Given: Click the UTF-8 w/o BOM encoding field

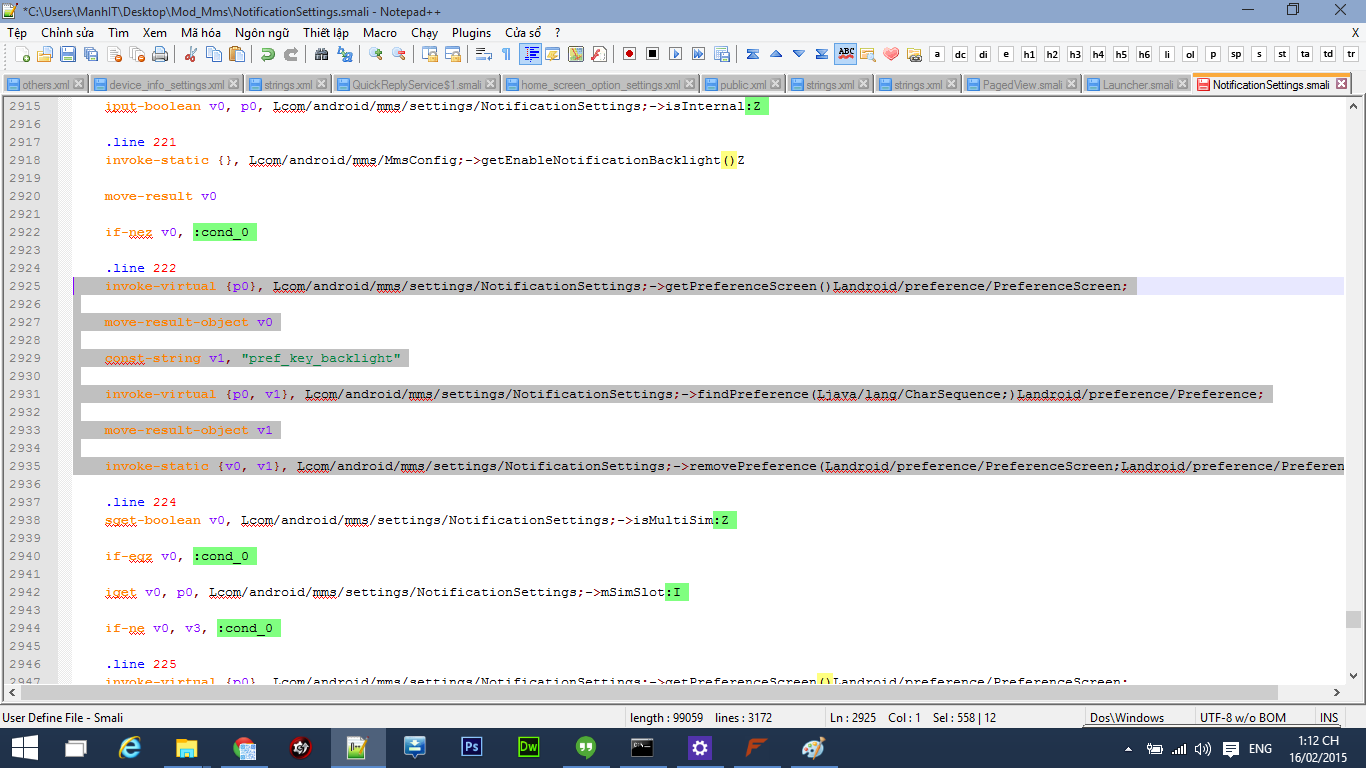Looking at the screenshot, I should click(1243, 717).
